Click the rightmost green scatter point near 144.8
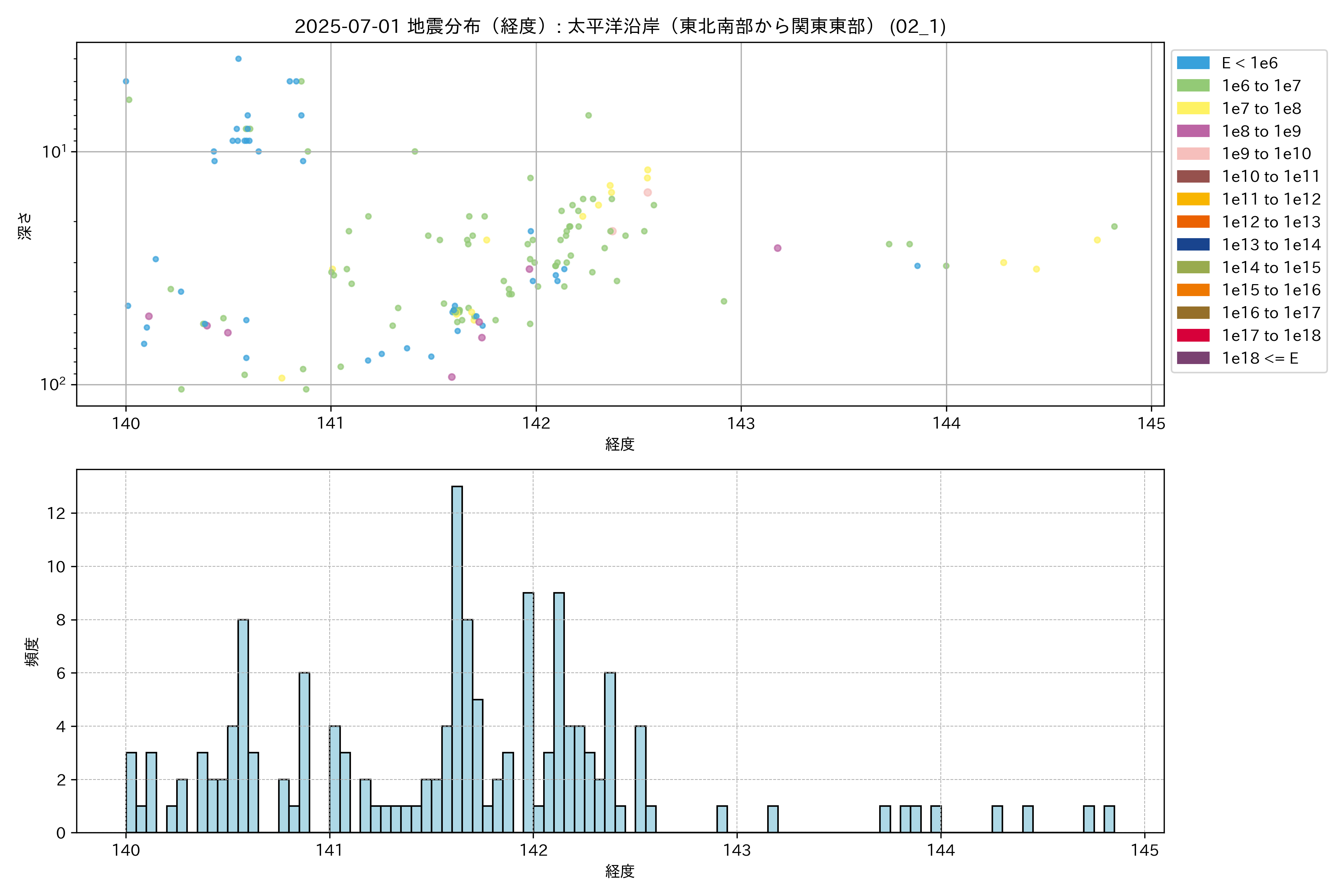This screenshot has height=896, width=1344. pos(1114,226)
